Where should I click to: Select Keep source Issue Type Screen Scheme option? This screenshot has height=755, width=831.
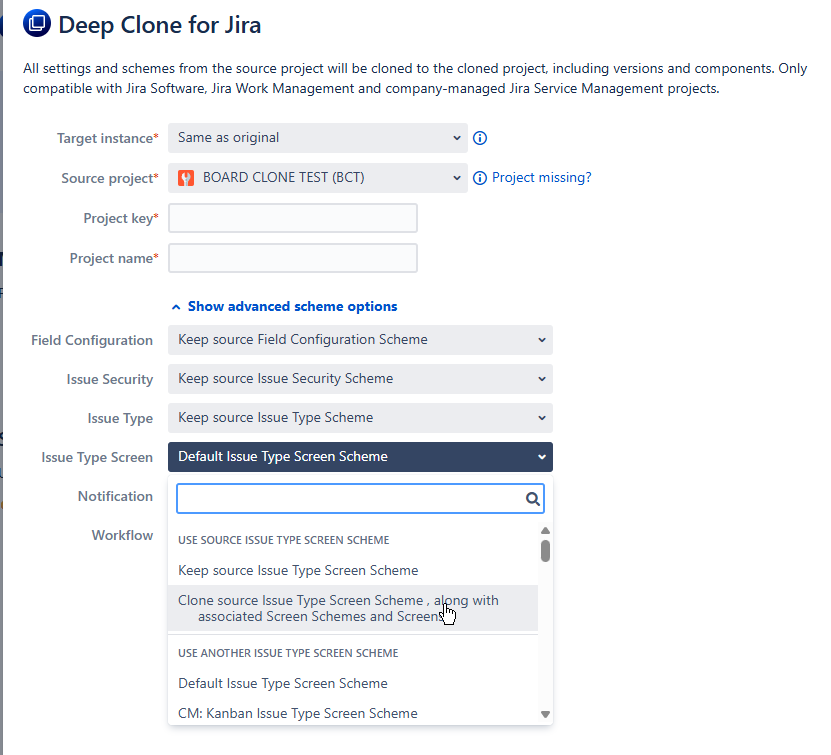tap(353, 571)
